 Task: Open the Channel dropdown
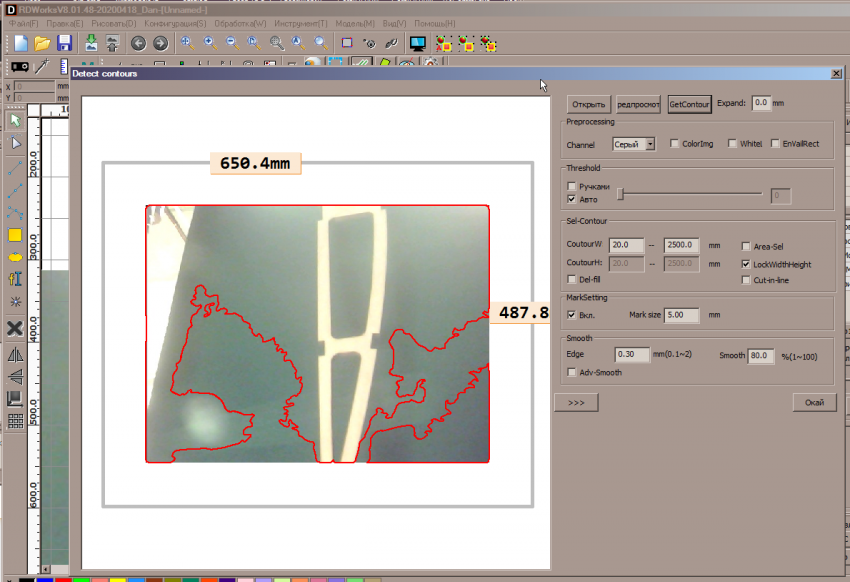click(x=650, y=144)
